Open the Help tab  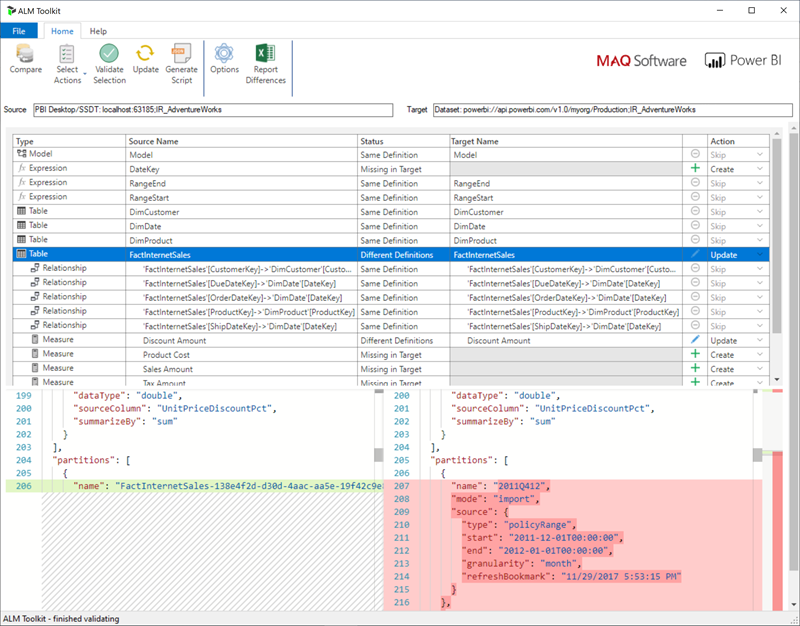(98, 31)
